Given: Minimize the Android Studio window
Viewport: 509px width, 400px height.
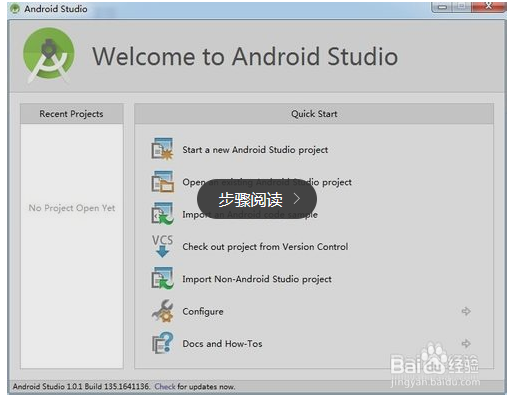Looking at the screenshot, I should tap(442, 7).
